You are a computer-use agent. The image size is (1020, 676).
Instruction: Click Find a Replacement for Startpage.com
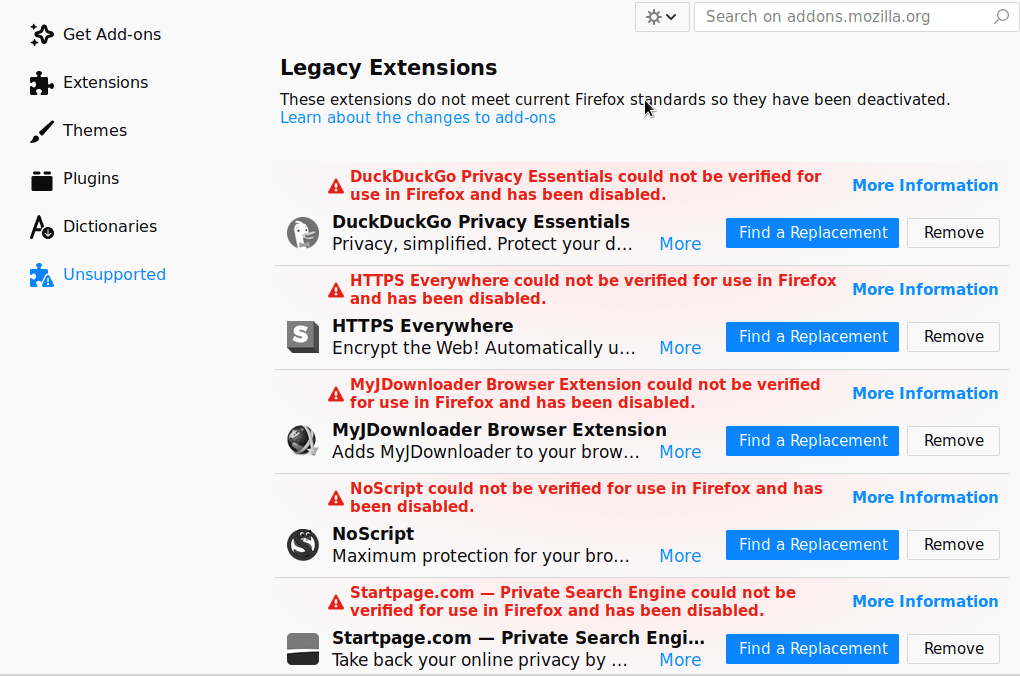(812, 648)
